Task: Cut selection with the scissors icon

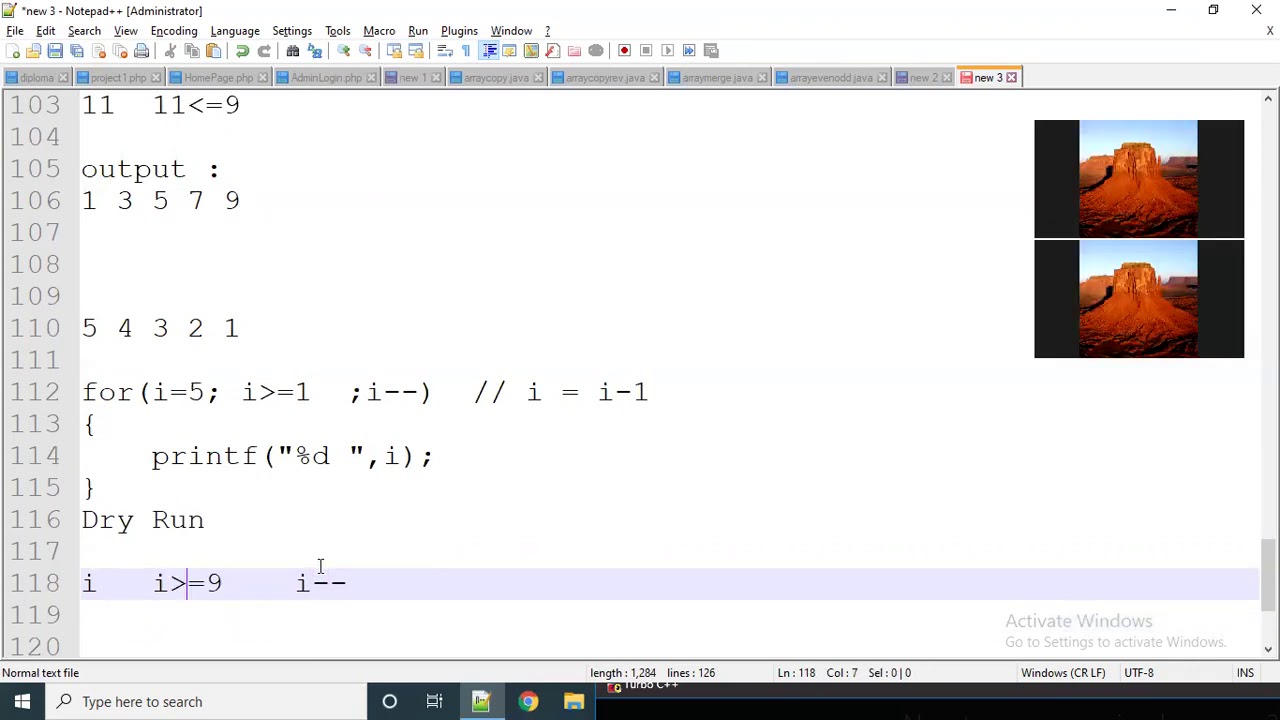Action: pyautogui.click(x=169, y=50)
